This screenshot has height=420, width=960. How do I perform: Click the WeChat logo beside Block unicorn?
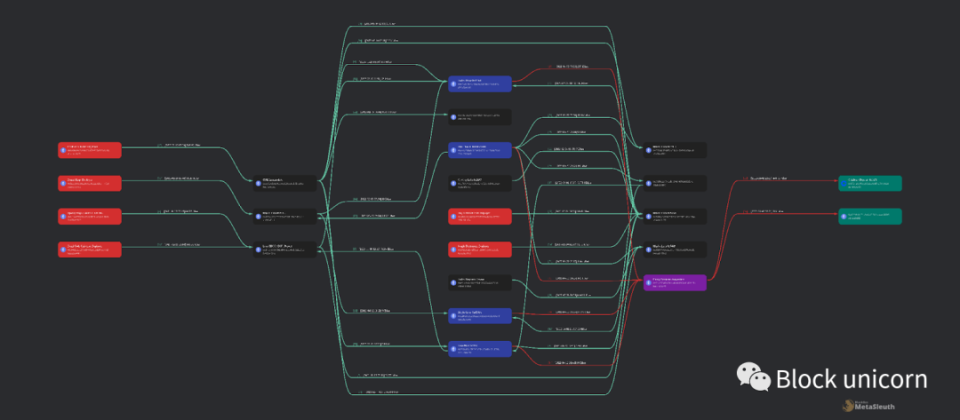coord(754,377)
